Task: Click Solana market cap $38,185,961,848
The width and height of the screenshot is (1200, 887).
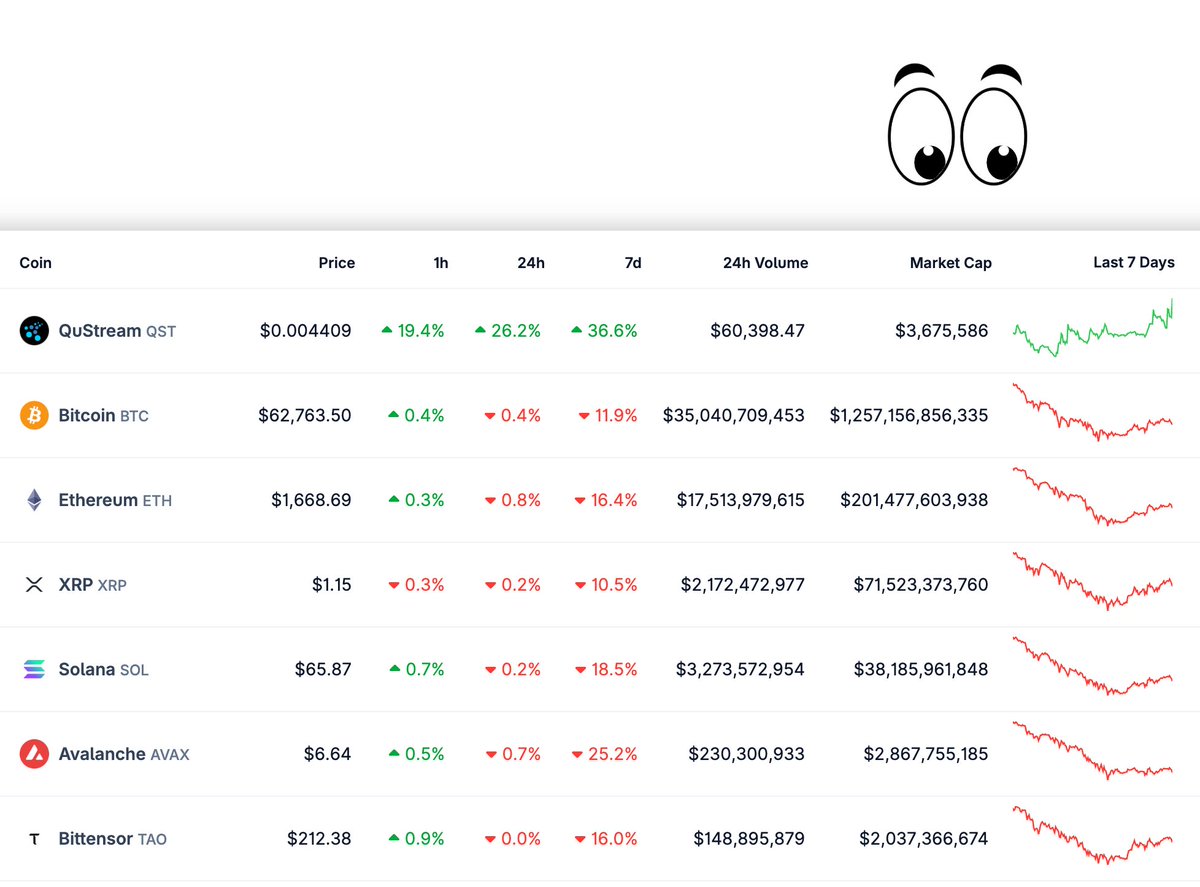Action: [920, 669]
